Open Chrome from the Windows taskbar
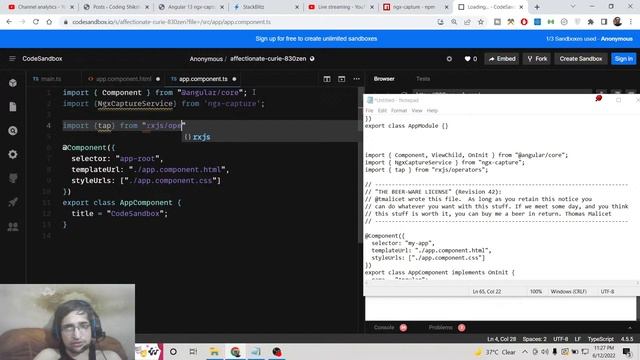640x360 pixels. point(236,352)
